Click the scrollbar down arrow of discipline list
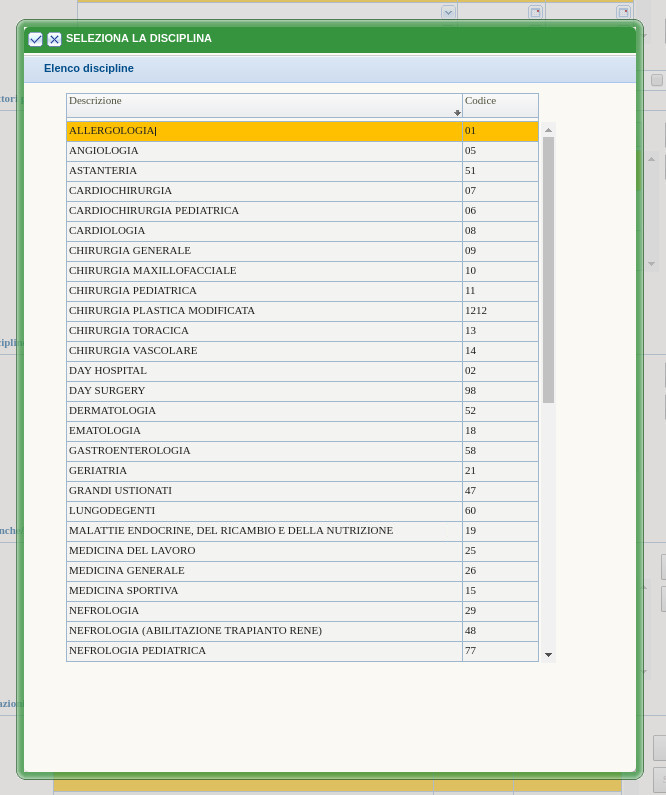This screenshot has height=795, width=666. click(548, 654)
